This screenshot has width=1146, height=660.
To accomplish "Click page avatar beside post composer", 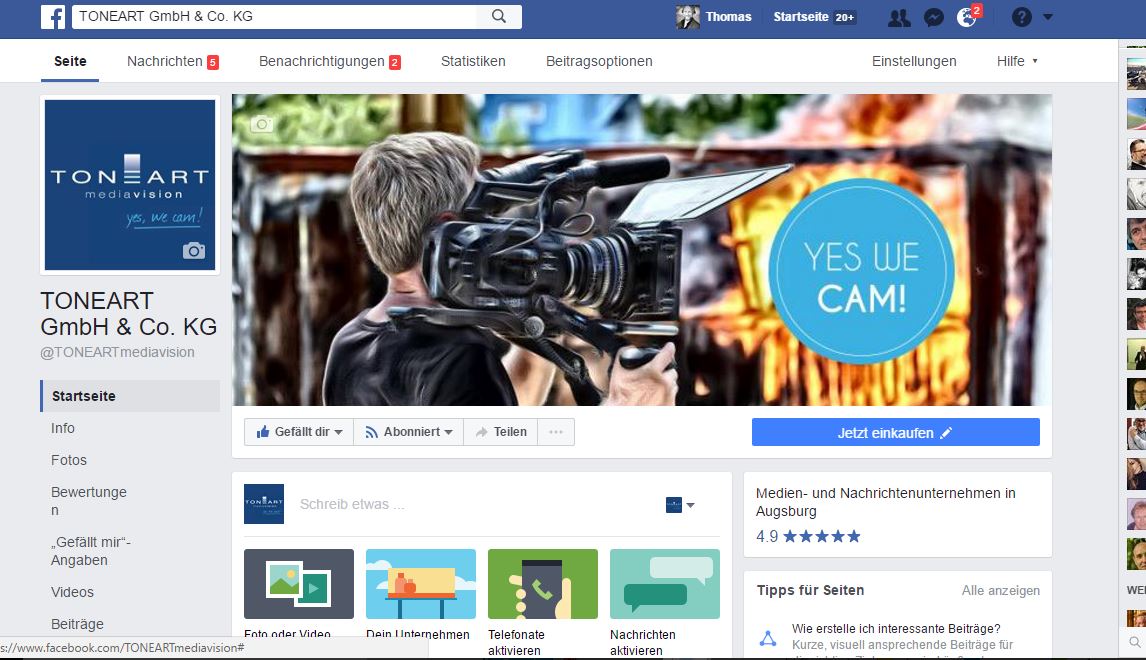I will click(264, 504).
